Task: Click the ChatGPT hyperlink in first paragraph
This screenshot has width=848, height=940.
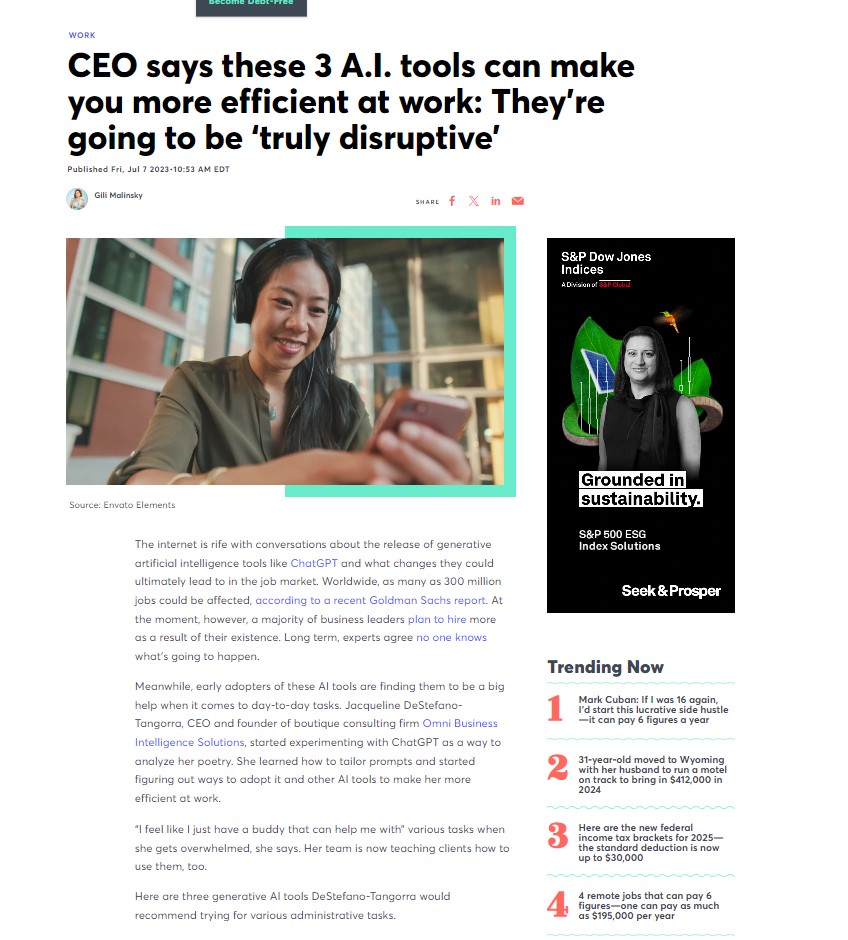Action: [314, 563]
